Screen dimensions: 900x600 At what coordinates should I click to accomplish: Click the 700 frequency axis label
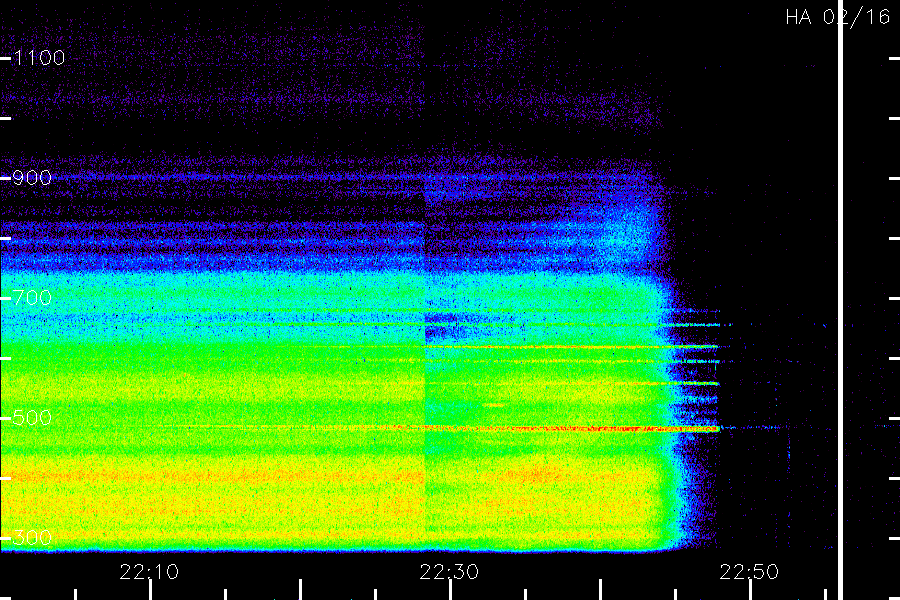pyautogui.click(x=32, y=298)
